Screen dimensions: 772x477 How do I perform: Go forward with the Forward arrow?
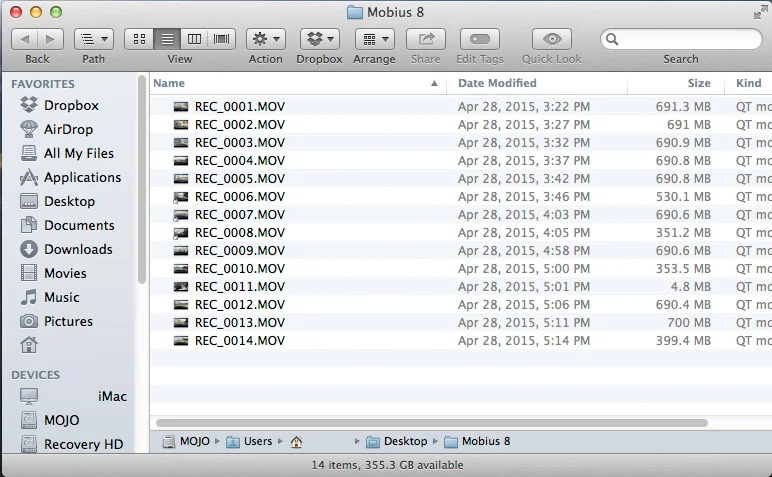click(50, 39)
